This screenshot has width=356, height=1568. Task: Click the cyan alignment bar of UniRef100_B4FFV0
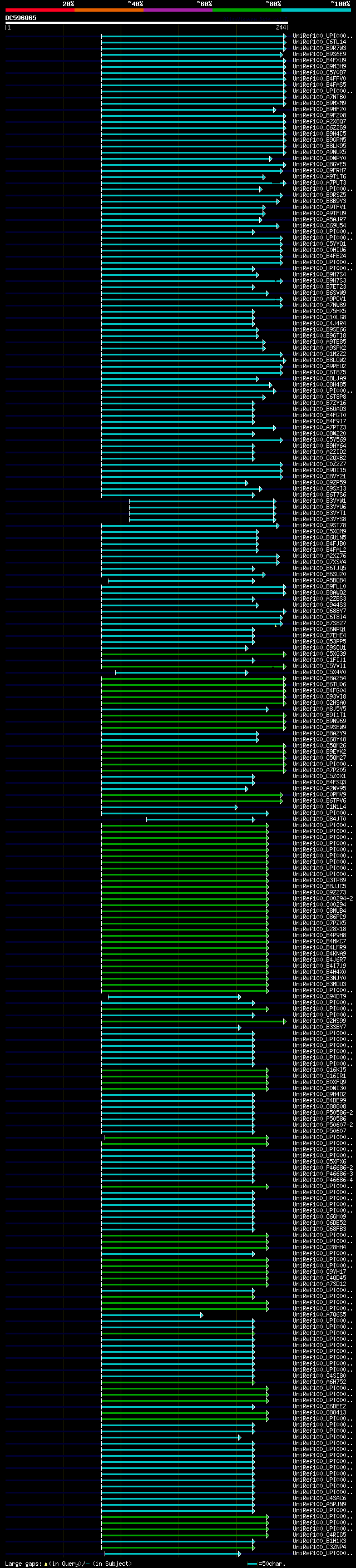tap(194, 78)
